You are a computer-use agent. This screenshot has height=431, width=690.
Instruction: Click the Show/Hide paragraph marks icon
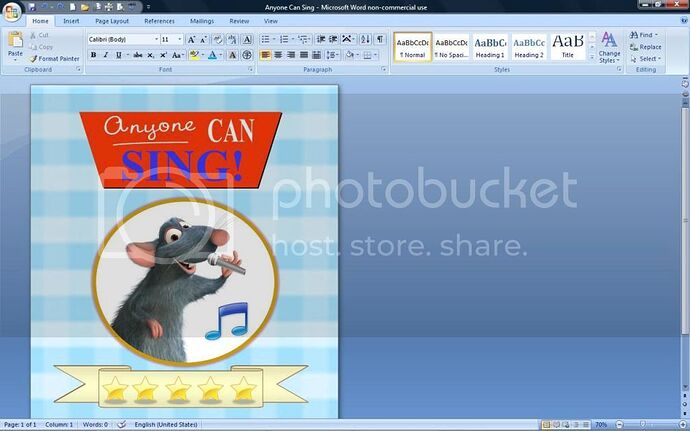380,39
